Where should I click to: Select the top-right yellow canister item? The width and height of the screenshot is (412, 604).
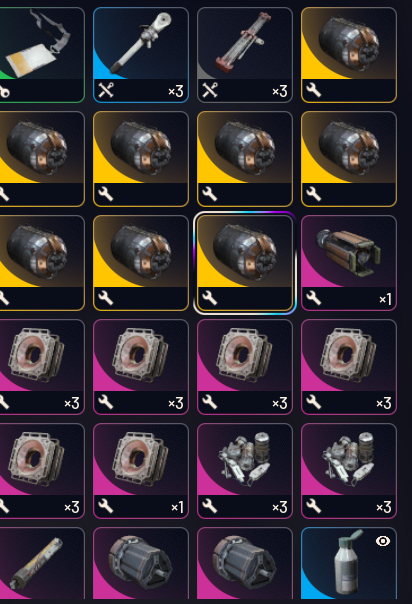[349, 55]
